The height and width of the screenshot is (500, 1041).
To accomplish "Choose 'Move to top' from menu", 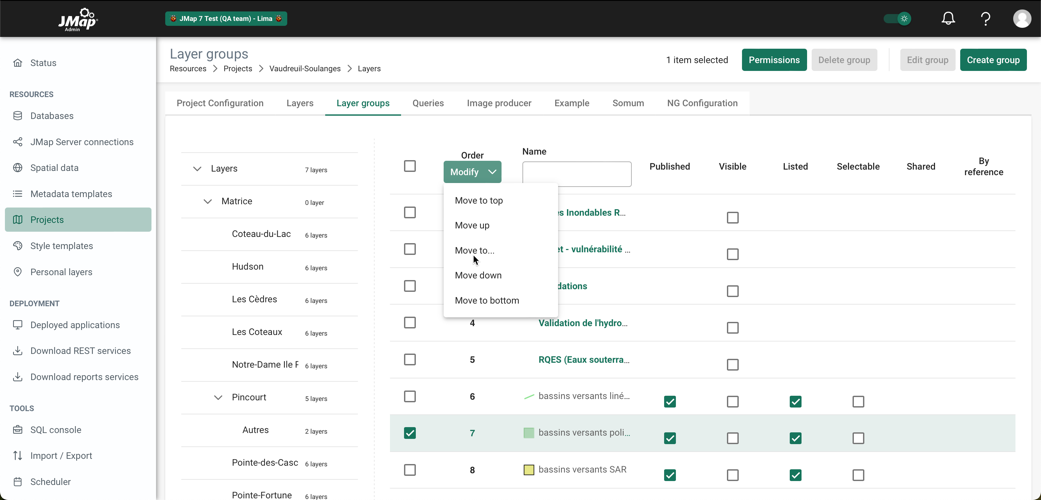I will coord(479,201).
